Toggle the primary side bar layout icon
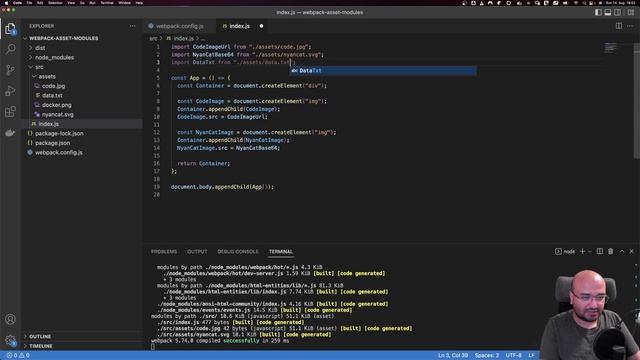The image size is (640, 360). (x=598, y=12)
